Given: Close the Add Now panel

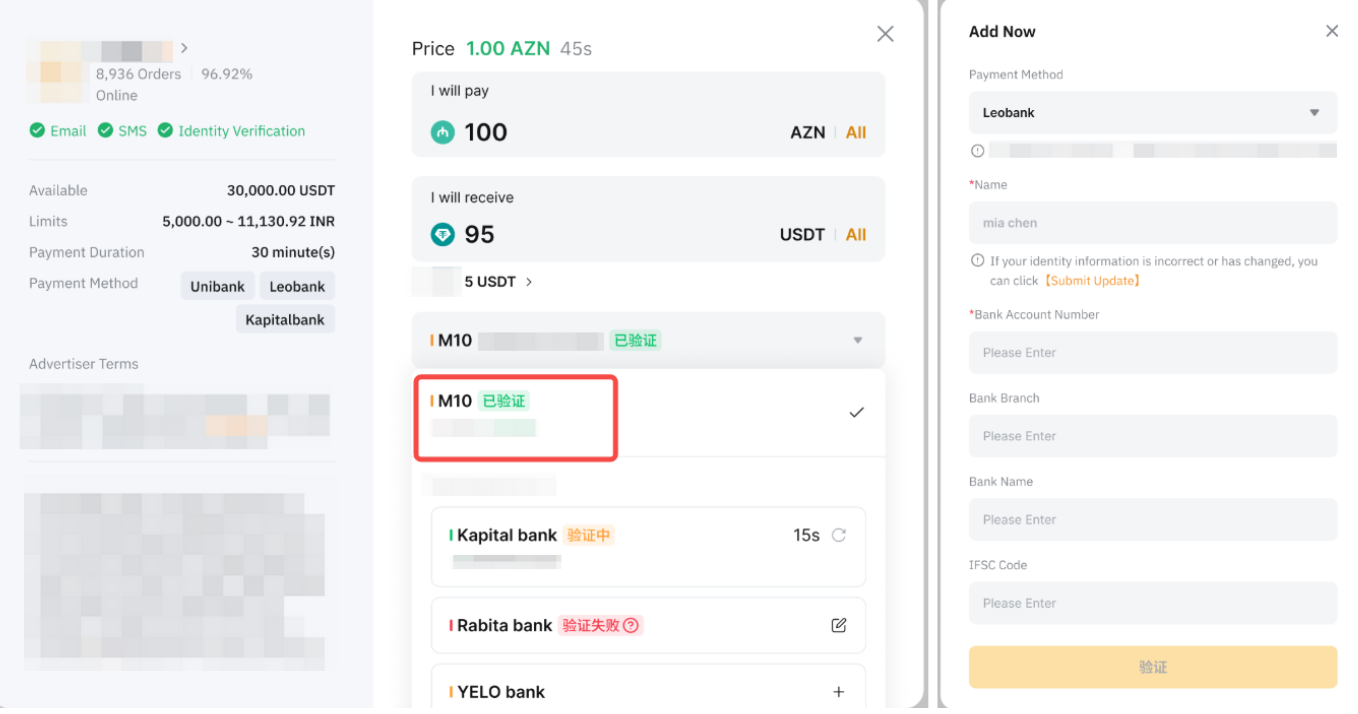Looking at the screenshot, I should pyautogui.click(x=1331, y=31).
